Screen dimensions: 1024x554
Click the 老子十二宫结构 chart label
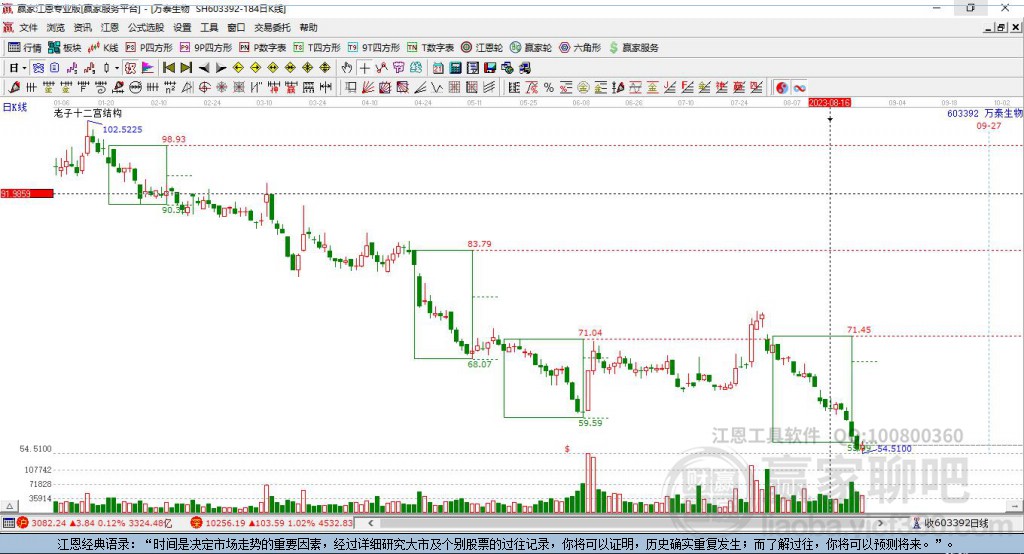click(88, 113)
